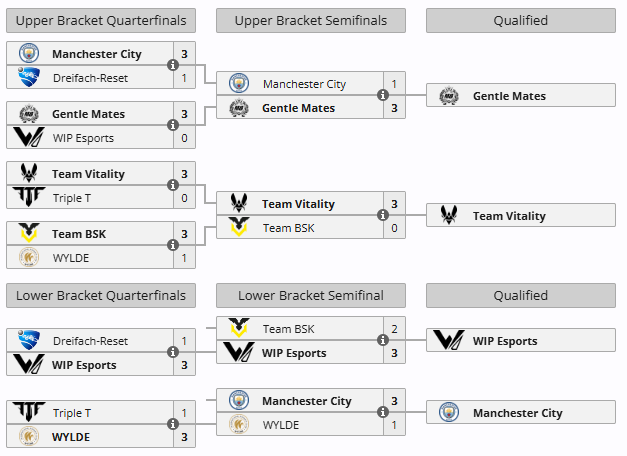The image size is (627, 456).
Task: Show info for Triple T vs WYLDE match
Action: point(173,425)
